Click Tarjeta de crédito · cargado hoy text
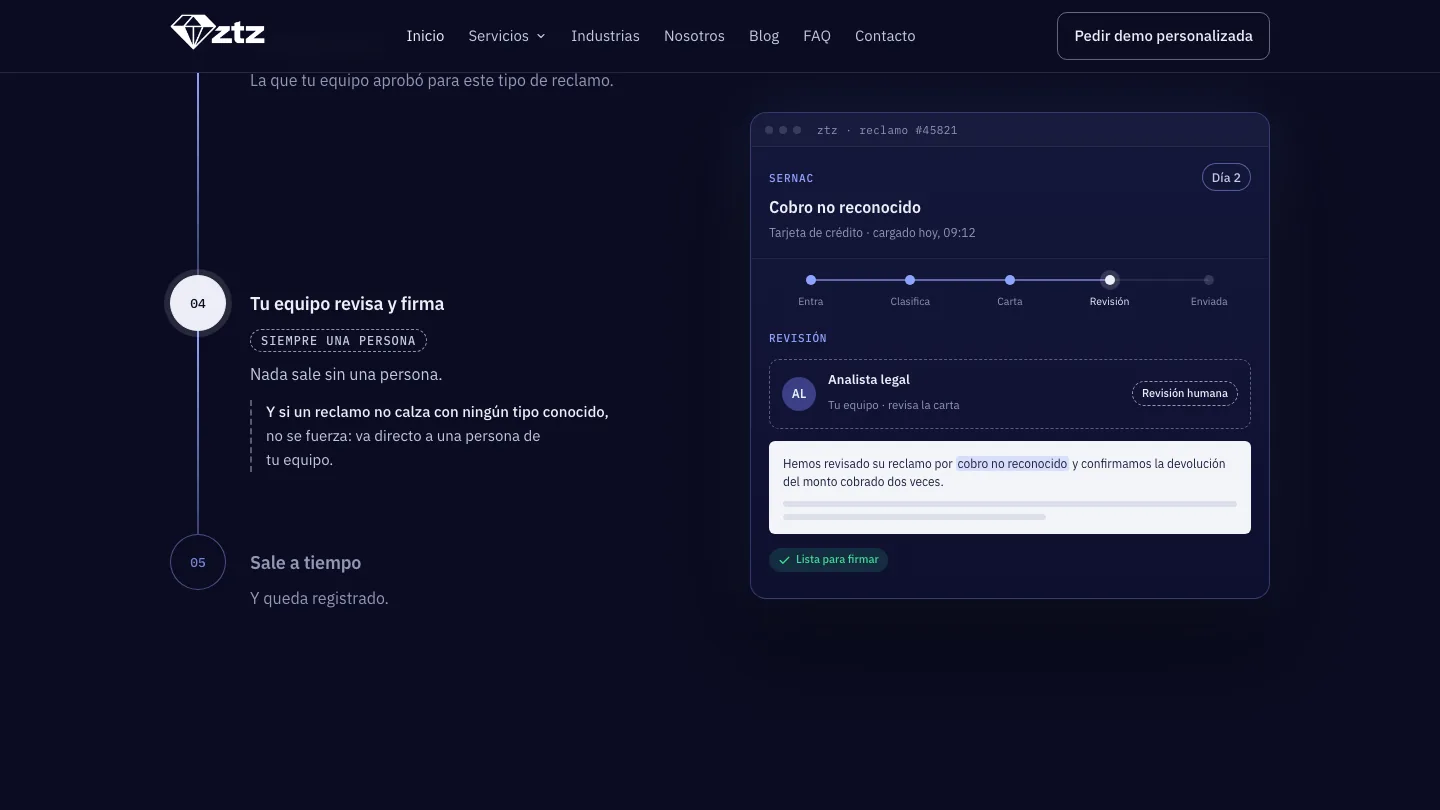 click(x=872, y=233)
